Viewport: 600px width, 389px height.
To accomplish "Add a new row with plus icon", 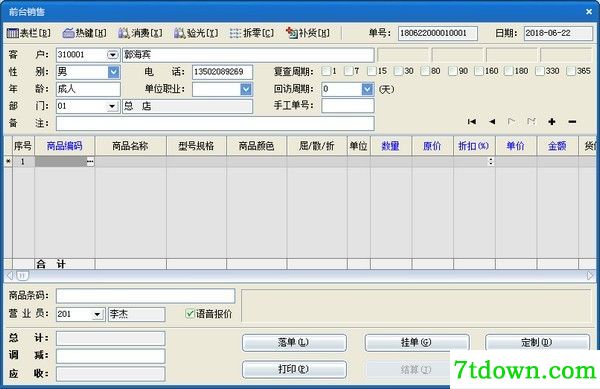I will (x=551, y=122).
